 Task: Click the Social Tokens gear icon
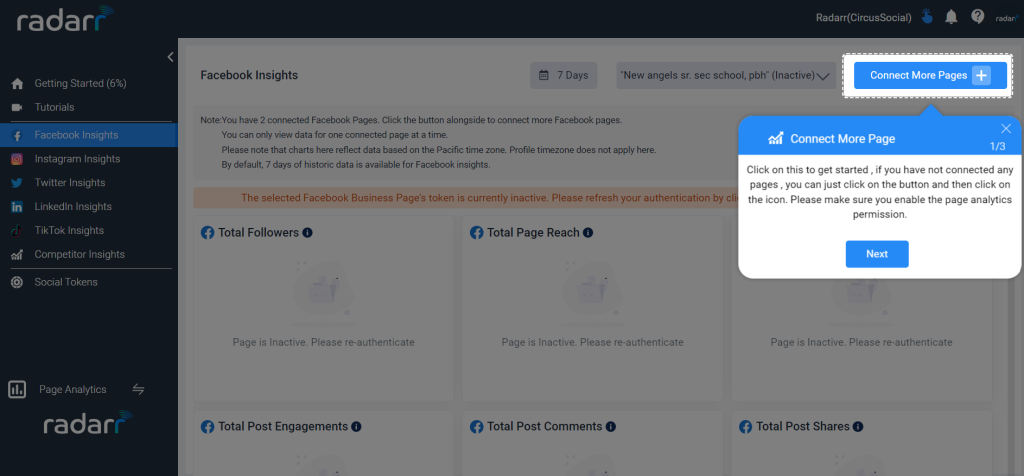(17, 282)
